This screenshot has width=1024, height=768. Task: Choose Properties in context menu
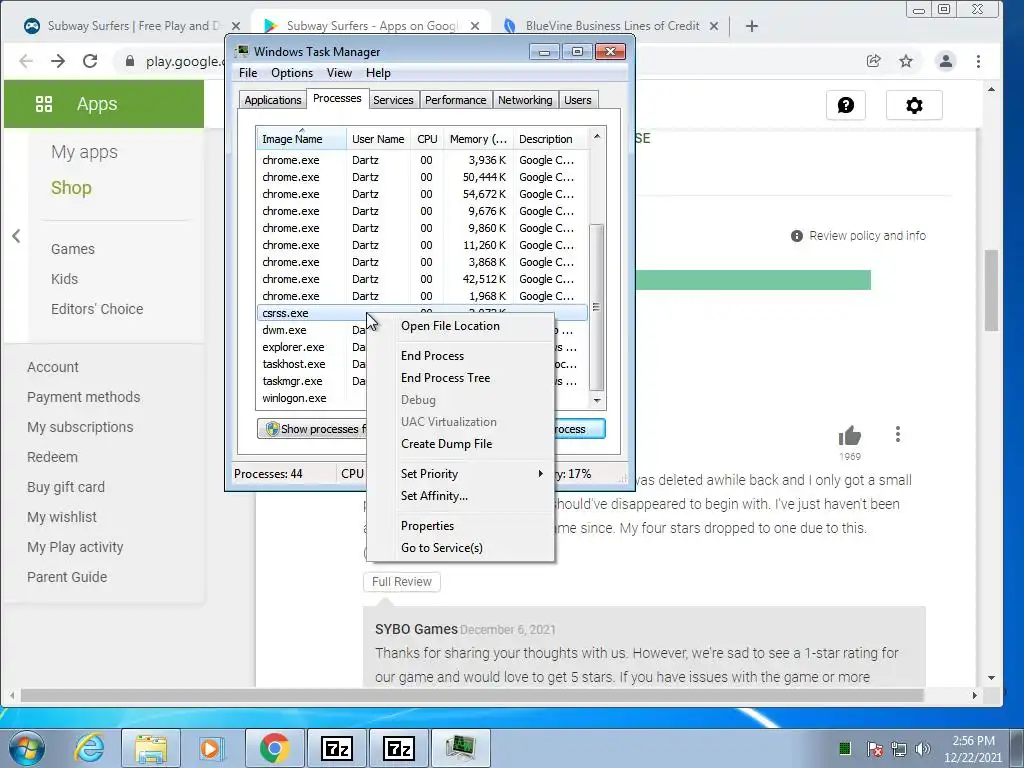[460, 526]
